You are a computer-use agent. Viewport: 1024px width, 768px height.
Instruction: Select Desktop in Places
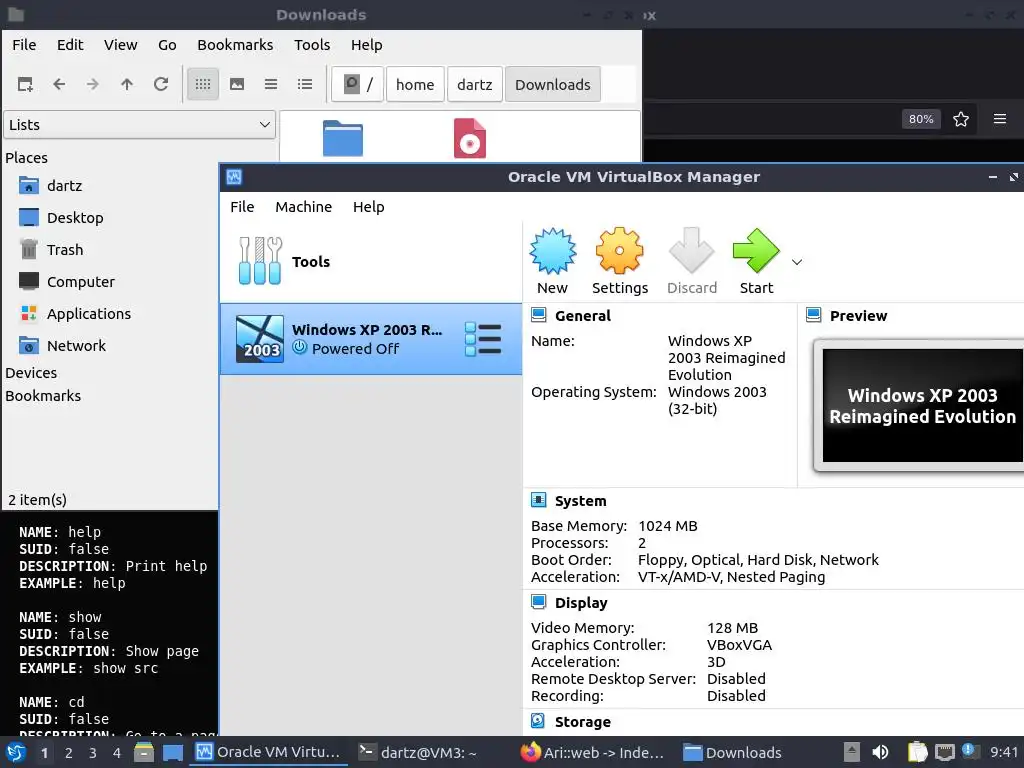[x=74, y=218]
